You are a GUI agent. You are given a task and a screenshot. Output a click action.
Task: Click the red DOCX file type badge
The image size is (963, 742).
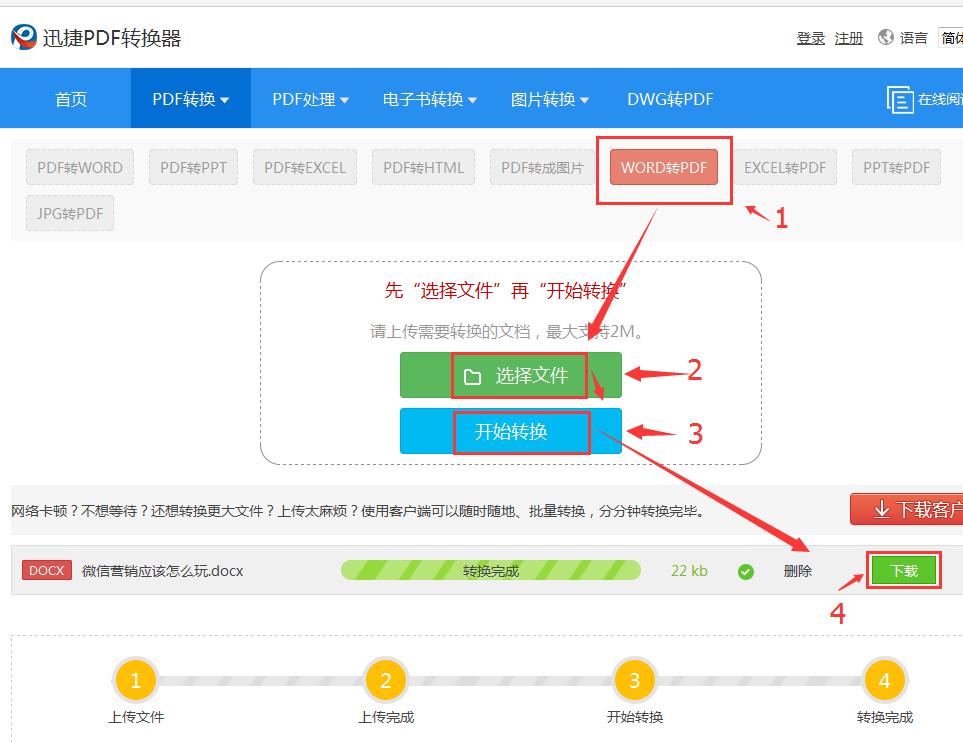tap(46, 570)
